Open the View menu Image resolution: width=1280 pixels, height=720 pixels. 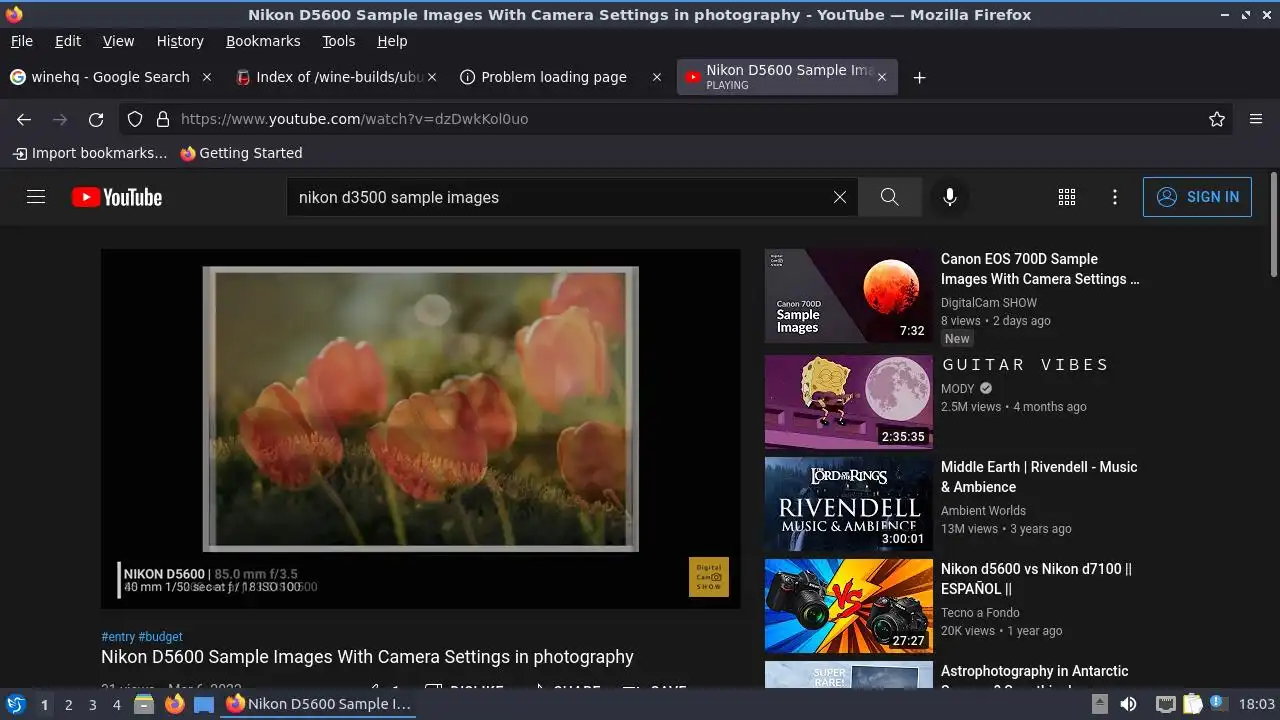point(118,41)
